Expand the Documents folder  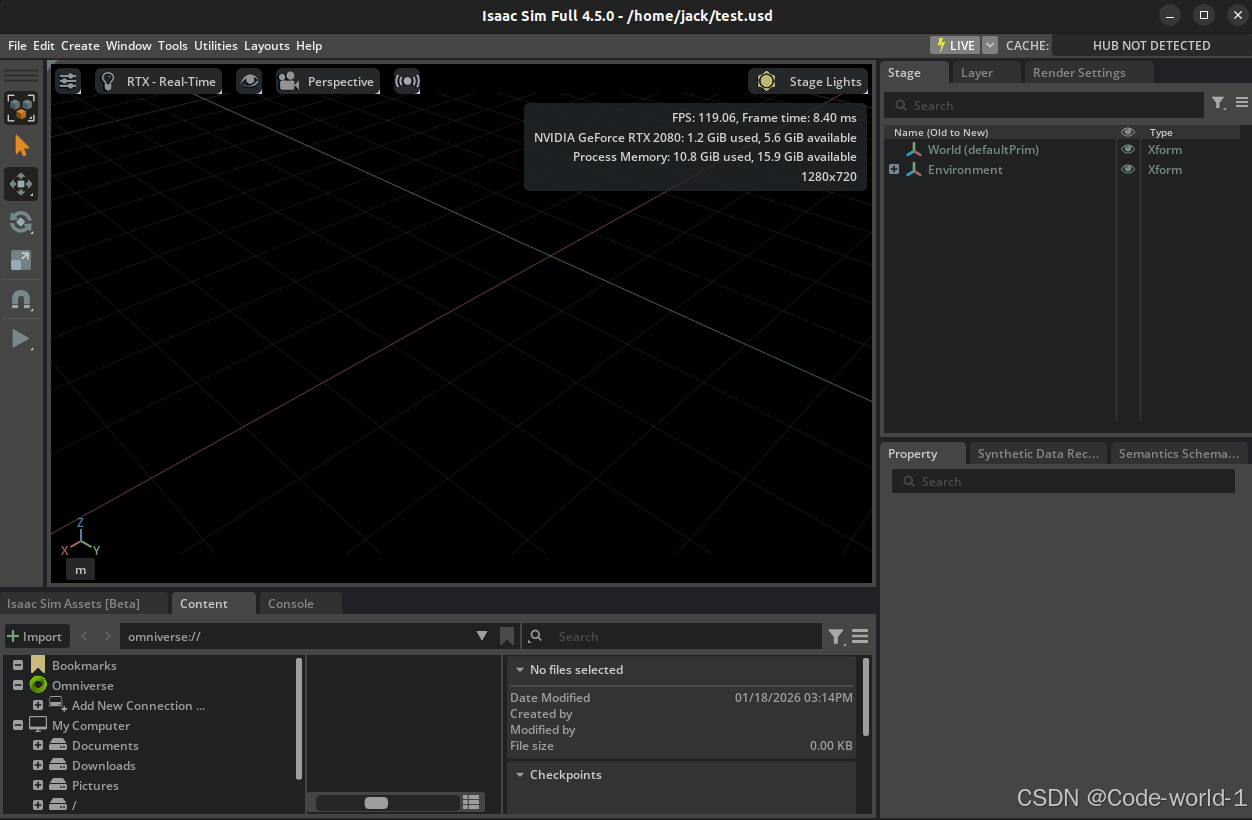click(x=38, y=745)
